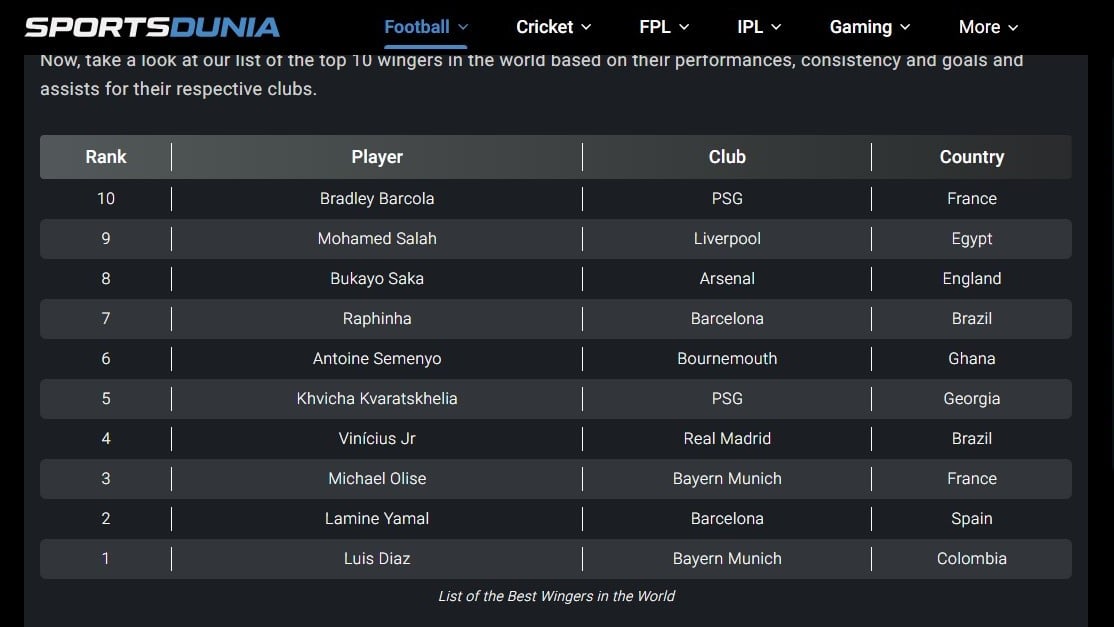Viewport: 1114px width, 627px height.
Task: Click Khvicha Kvaratskhelia name
Action: tap(377, 399)
